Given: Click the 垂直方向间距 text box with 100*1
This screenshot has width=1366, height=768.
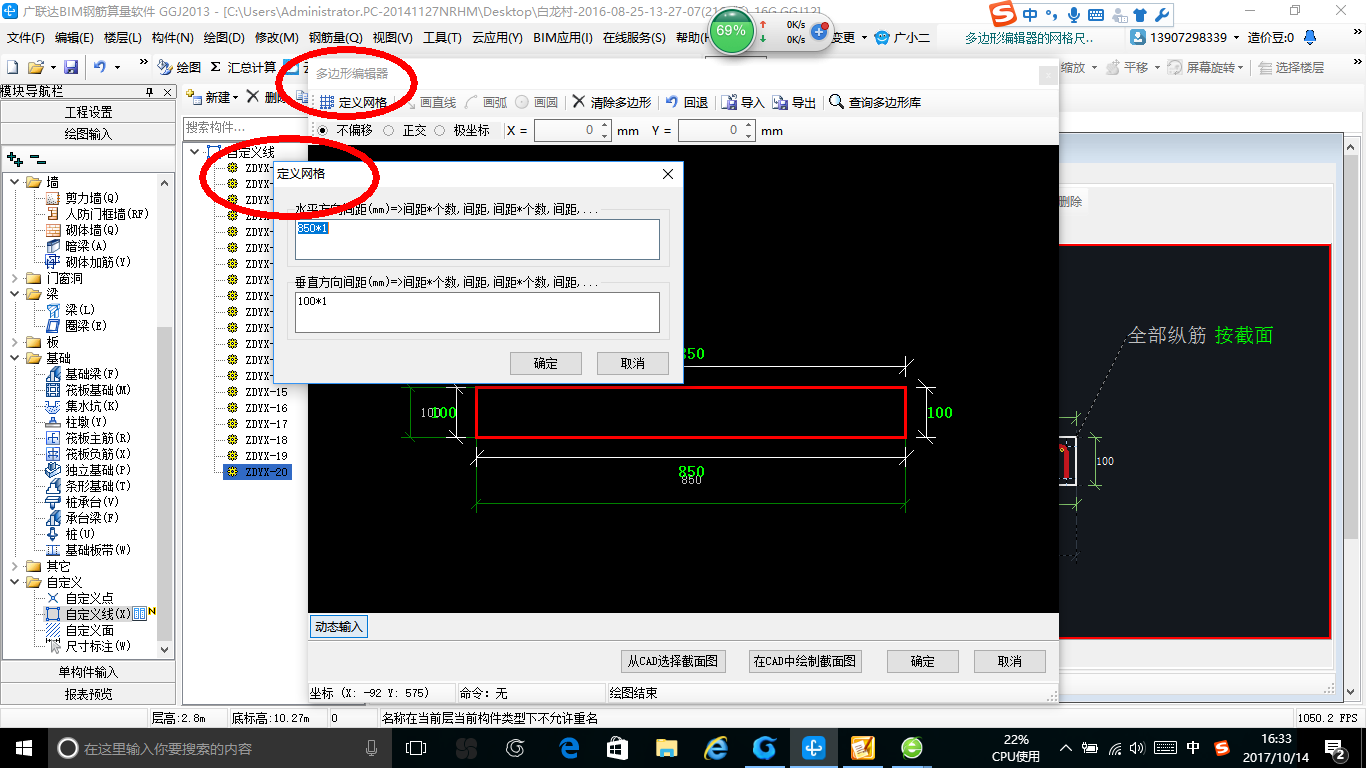Looking at the screenshot, I should (477, 312).
